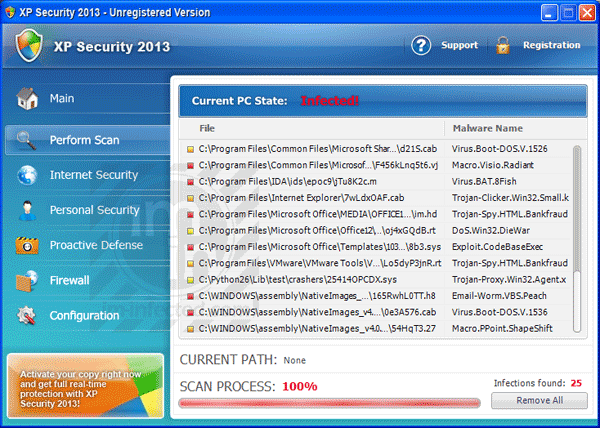This screenshot has height=428, width=600.
Task: Click threat icon next to F456kLnq5t6.vj row
Action: point(190,166)
